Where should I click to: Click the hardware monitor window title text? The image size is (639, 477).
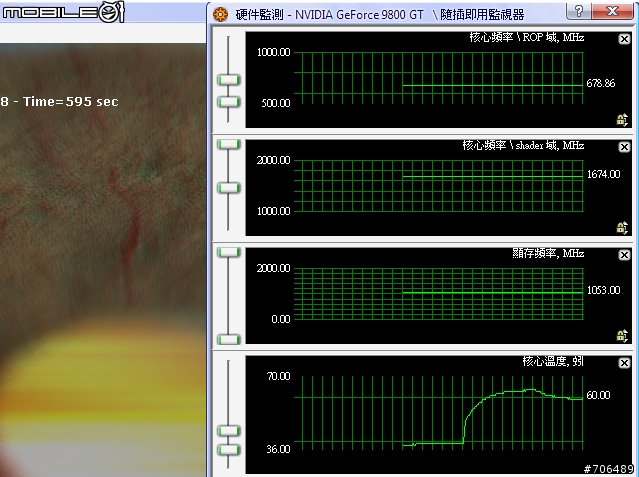tap(380, 15)
